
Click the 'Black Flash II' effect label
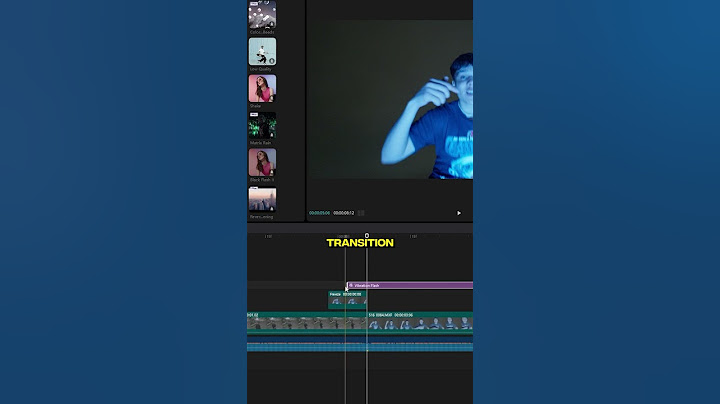click(262, 180)
